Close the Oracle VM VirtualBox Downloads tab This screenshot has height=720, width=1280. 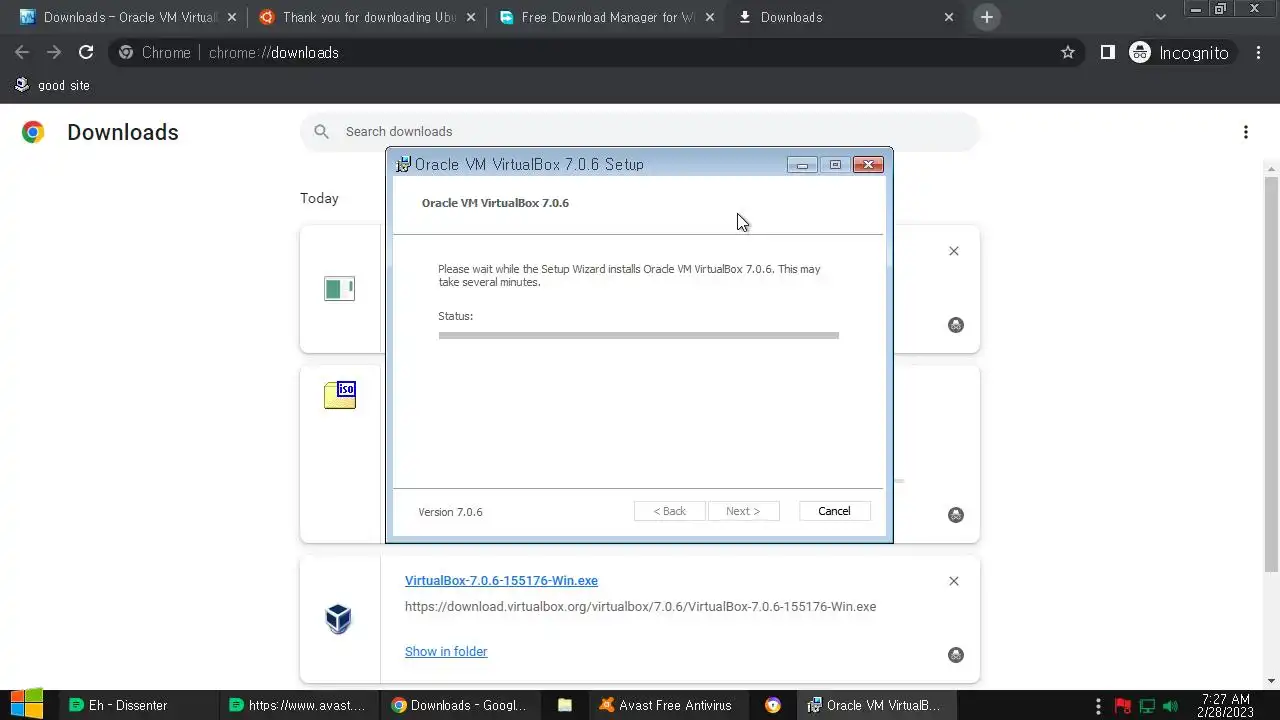[231, 17]
